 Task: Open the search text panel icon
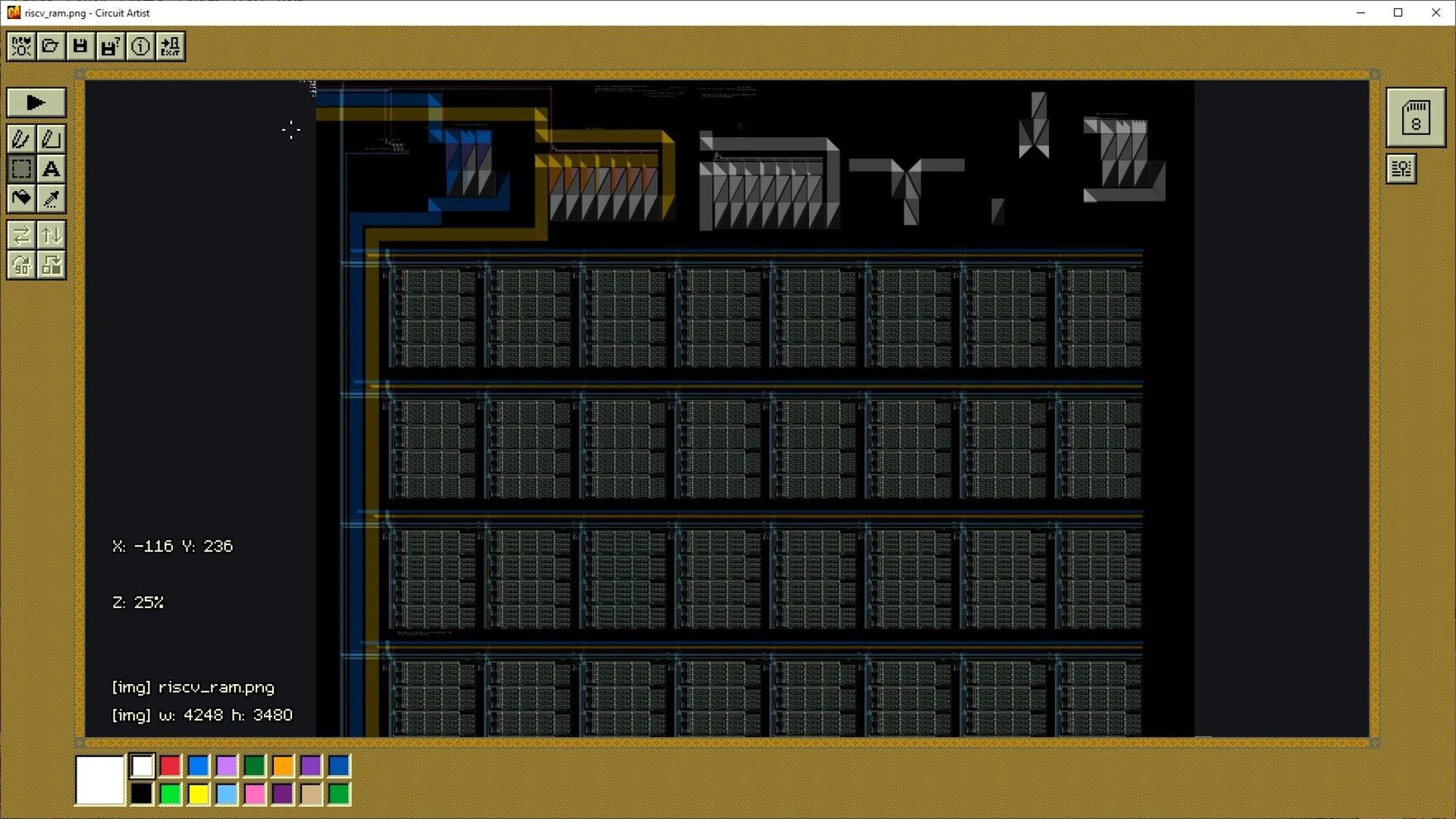(x=1401, y=169)
